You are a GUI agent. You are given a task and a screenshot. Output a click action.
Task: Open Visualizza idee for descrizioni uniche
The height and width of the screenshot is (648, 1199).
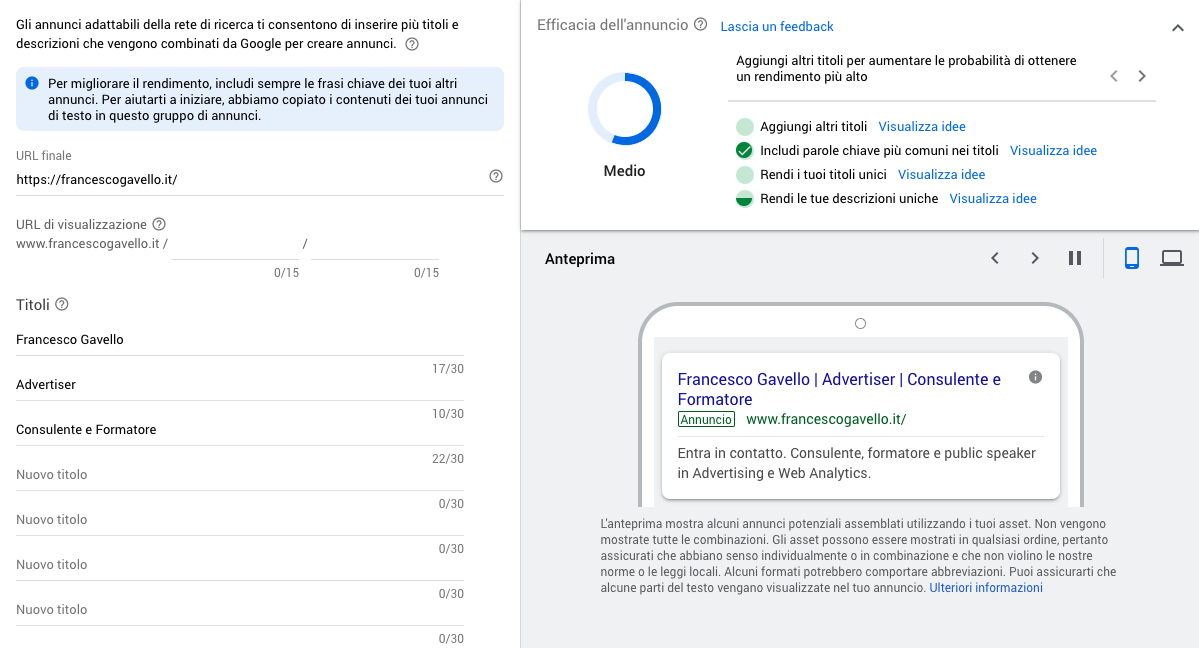click(993, 199)
